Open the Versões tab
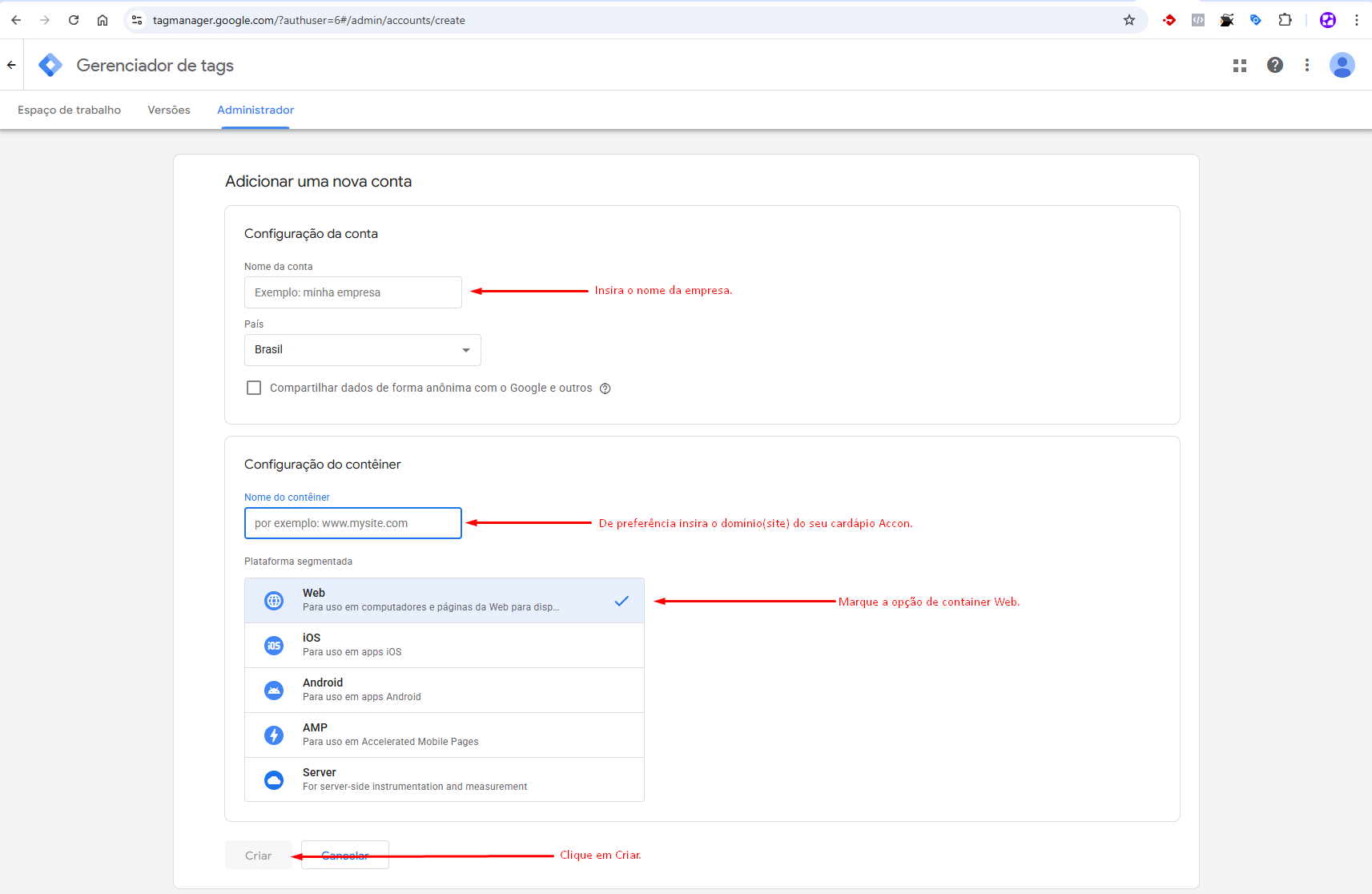The image size is (1372, 894). click(x=169, y=110)
